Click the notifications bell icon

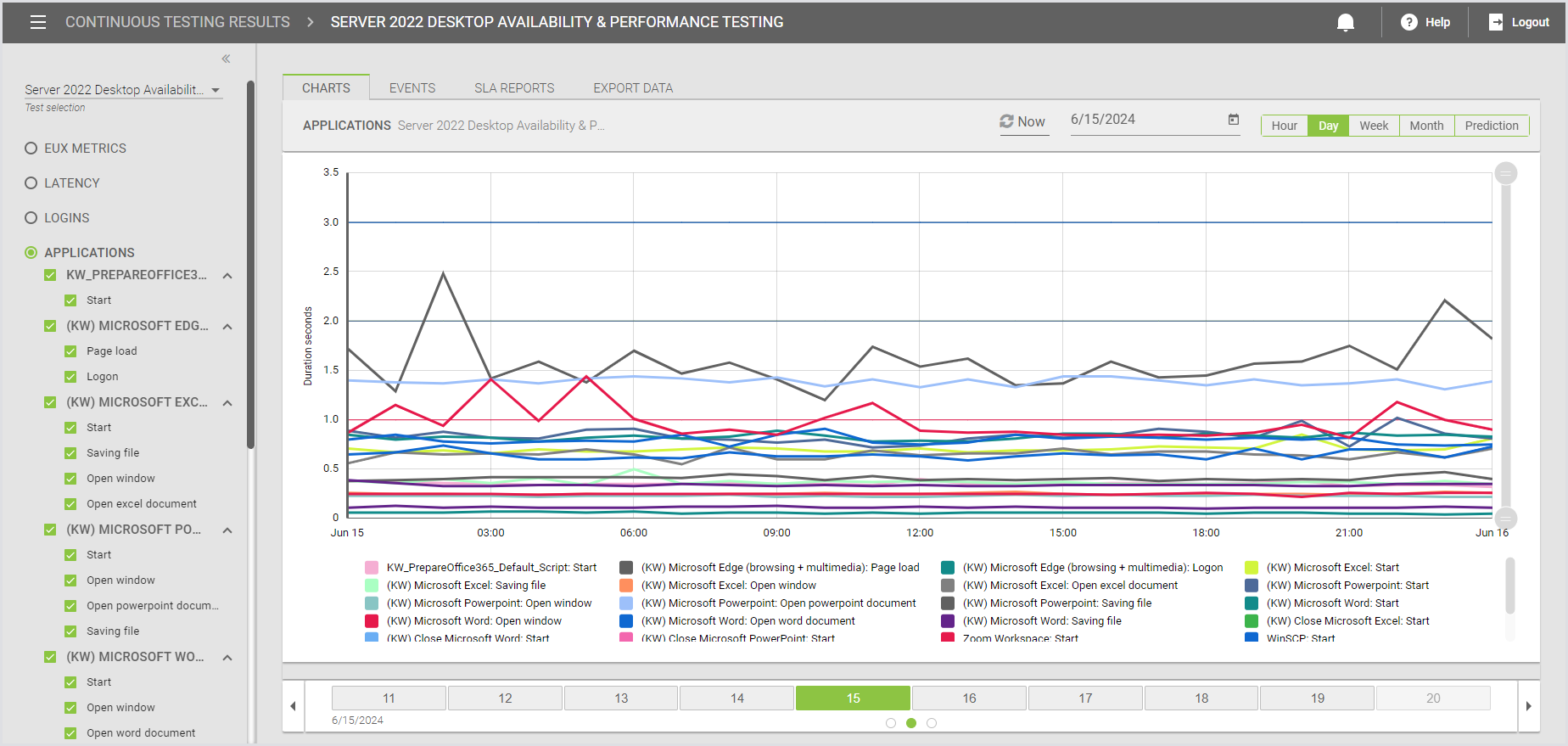pyautogui.click(x=1345, y=22)
